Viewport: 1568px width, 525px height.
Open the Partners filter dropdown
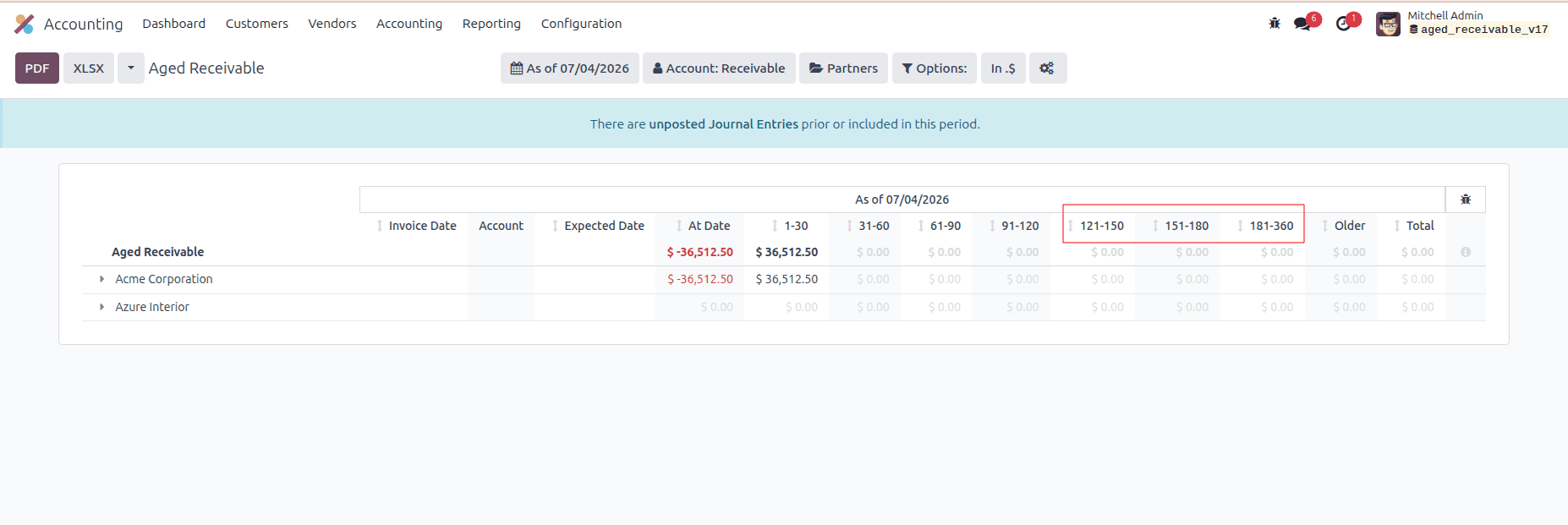[x=843, y=68]
